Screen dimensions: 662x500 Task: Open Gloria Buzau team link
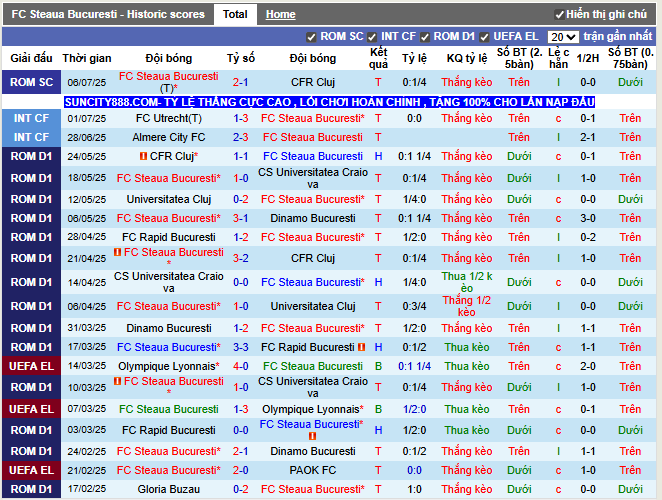(169, 489)
